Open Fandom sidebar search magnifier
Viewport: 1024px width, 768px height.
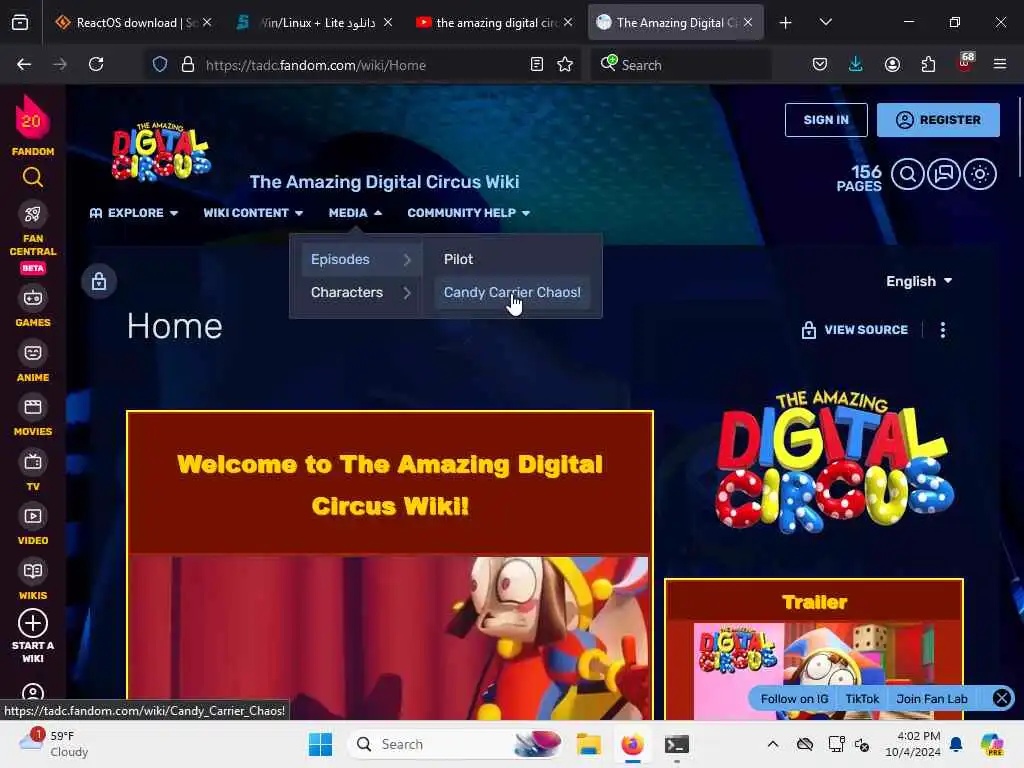tap(33, 177)
